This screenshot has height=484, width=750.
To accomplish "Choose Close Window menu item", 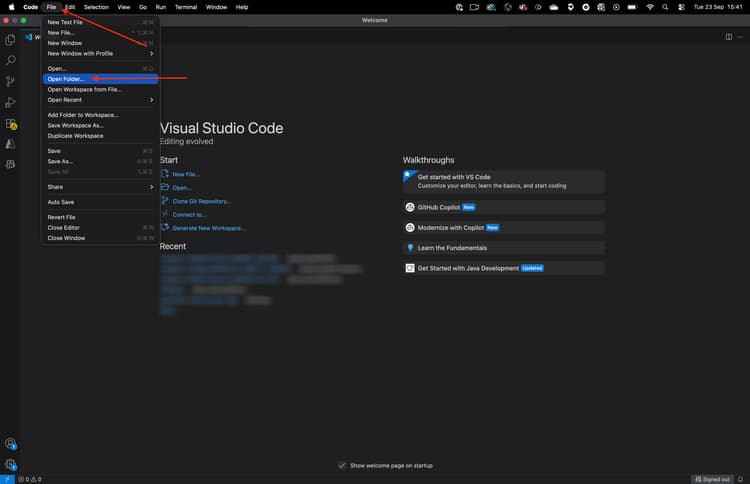I will tap(100, 238).
